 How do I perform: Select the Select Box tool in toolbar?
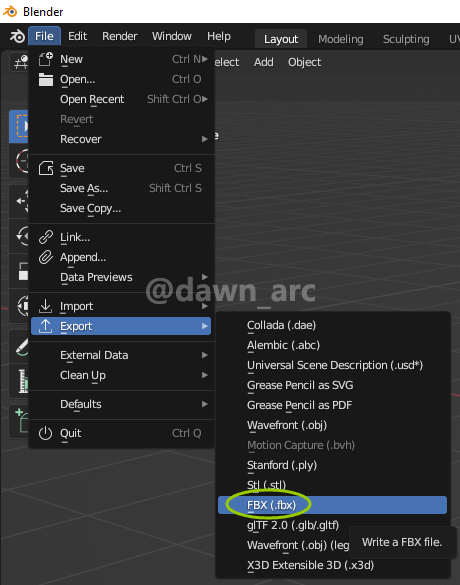[19, 126]
